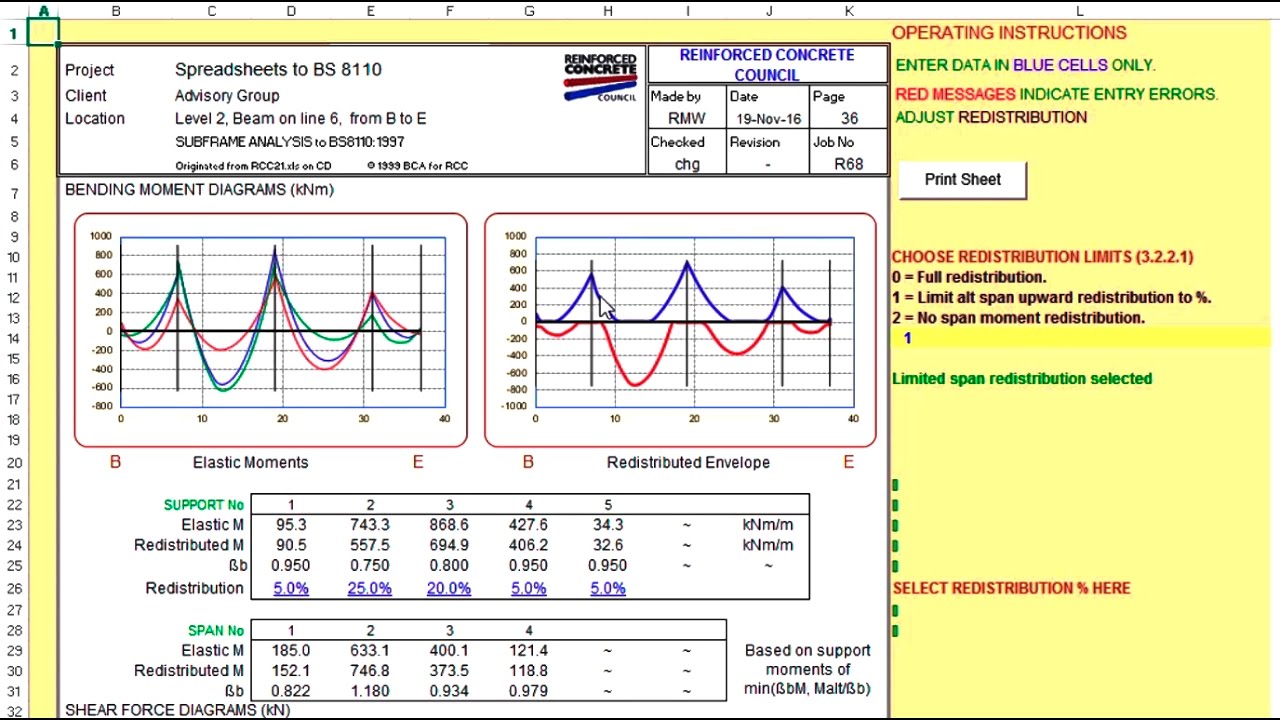
Task: Select row 26 header
Action: tap(14, 589)
